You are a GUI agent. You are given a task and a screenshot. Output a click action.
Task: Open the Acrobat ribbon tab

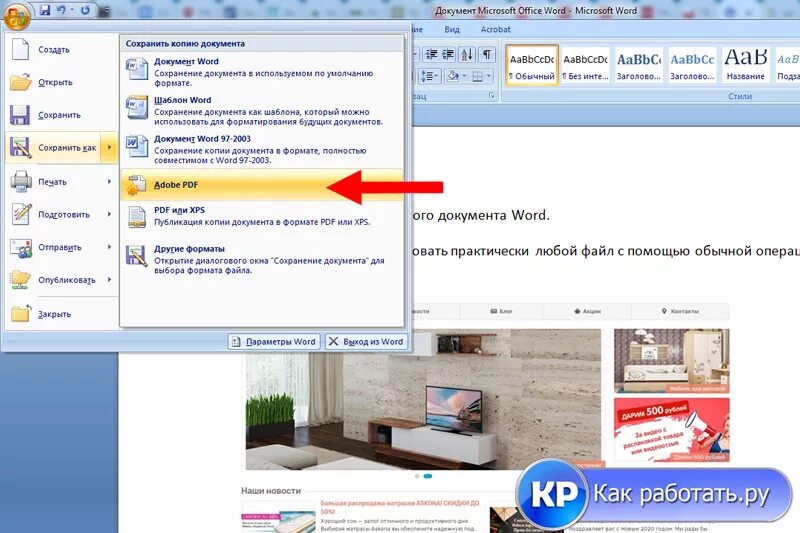(x=495, y=30)
